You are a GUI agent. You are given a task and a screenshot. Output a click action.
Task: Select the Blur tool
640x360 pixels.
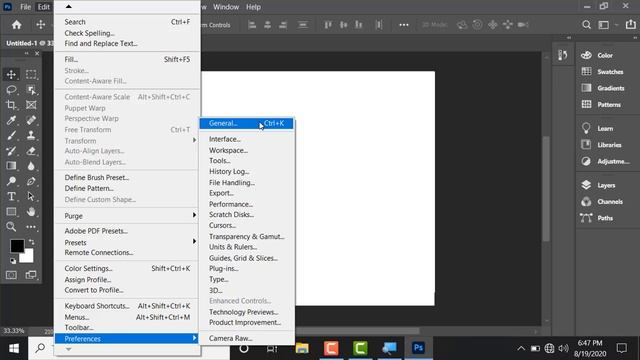click(x=31, y=166)
